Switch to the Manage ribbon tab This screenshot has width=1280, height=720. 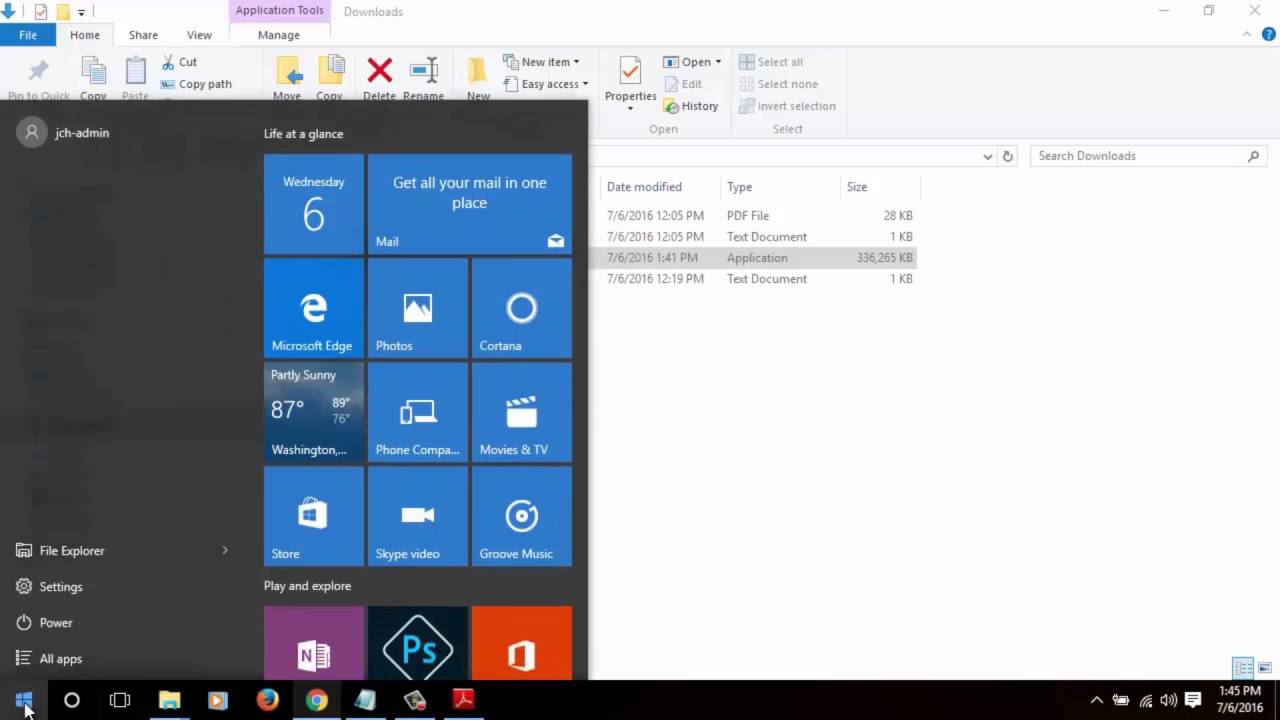tap(279, 35)
